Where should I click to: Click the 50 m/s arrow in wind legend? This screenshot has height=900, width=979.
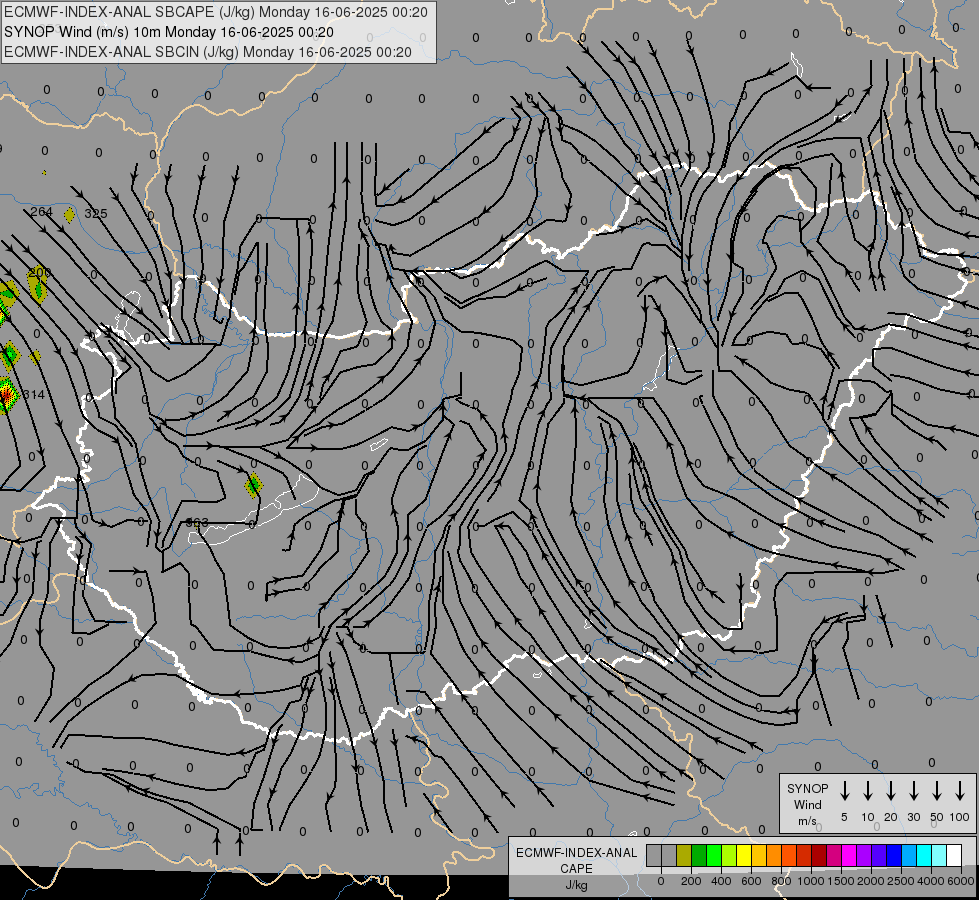click(937, 791)
